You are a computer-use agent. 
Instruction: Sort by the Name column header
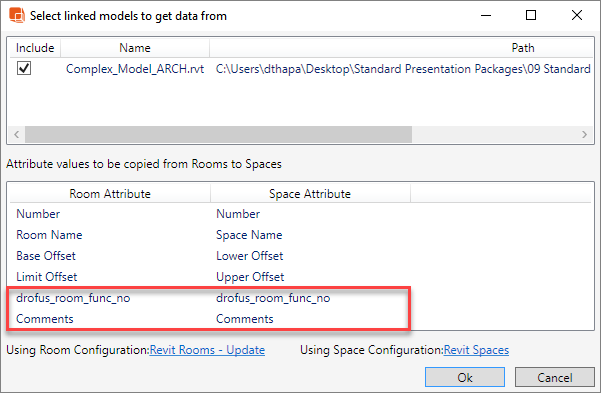tap(135, 48)
